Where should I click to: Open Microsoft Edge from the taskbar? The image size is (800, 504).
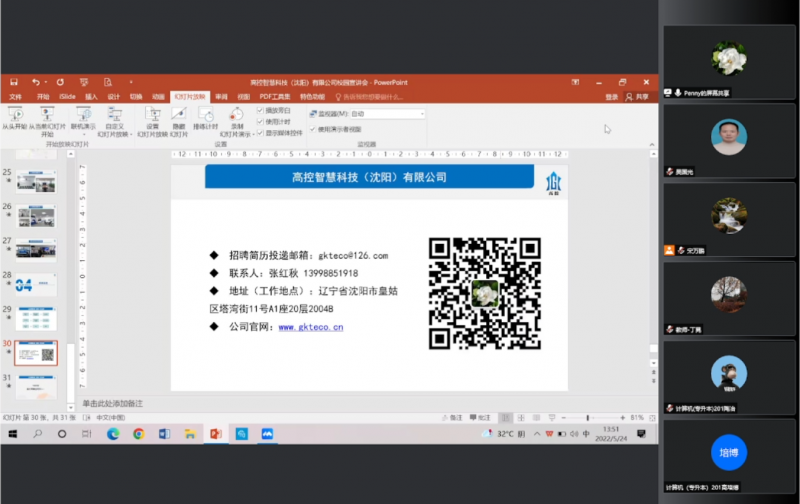point(113,434)
